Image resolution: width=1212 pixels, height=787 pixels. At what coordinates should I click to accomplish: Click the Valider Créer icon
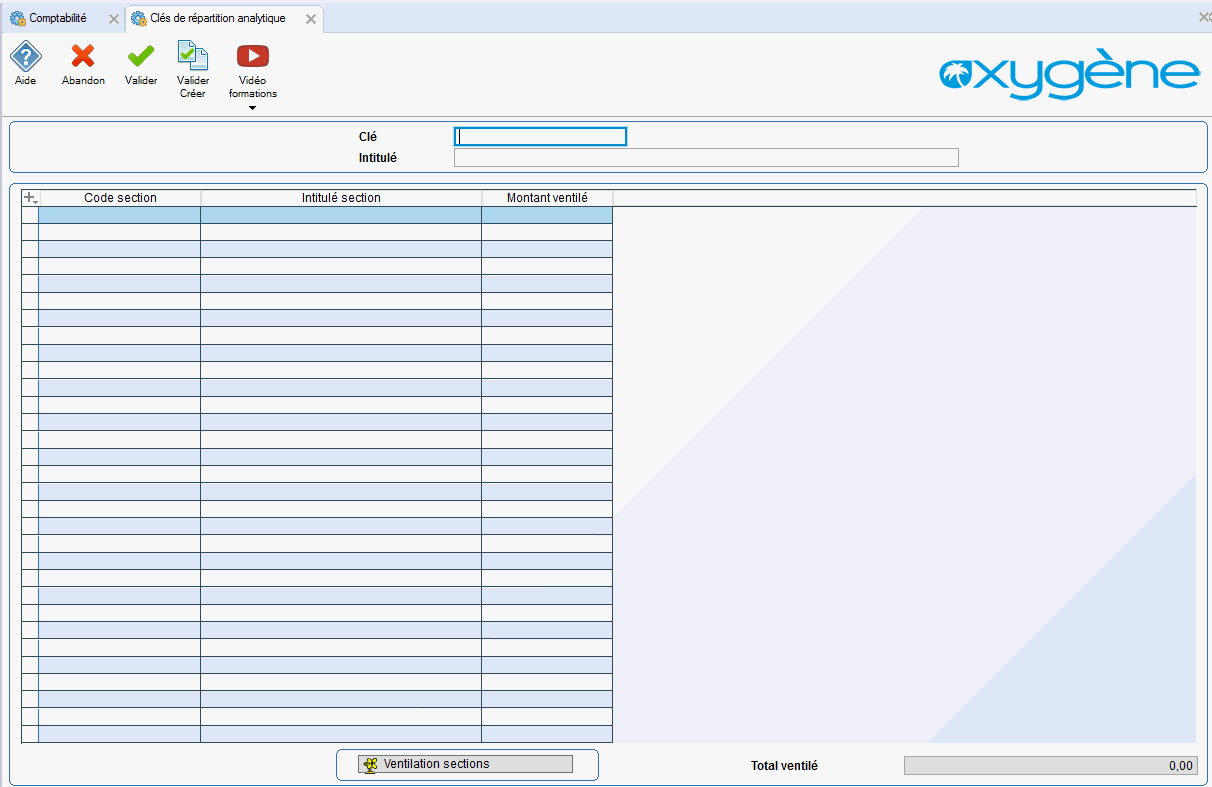192,56
